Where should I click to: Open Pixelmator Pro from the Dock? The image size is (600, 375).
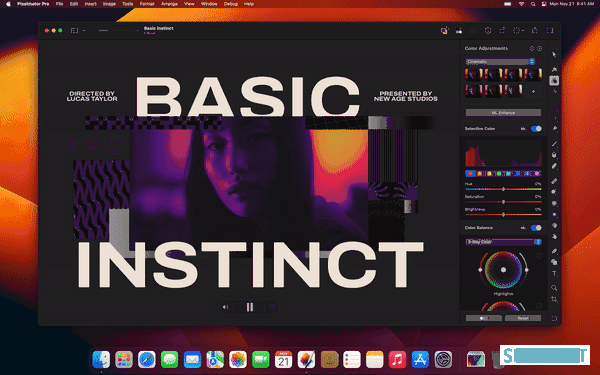coord(306,360)
